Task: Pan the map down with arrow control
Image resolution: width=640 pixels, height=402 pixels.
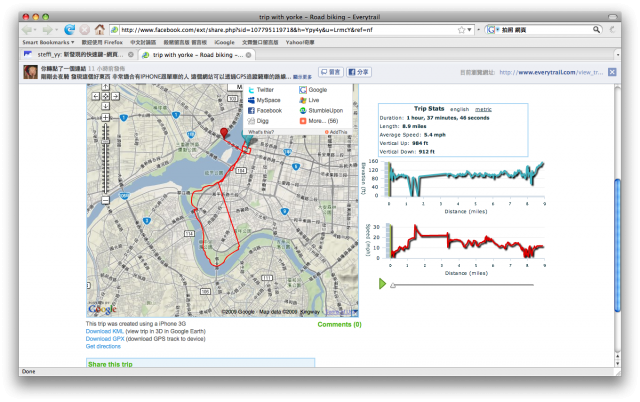Action: pos(106,106)
